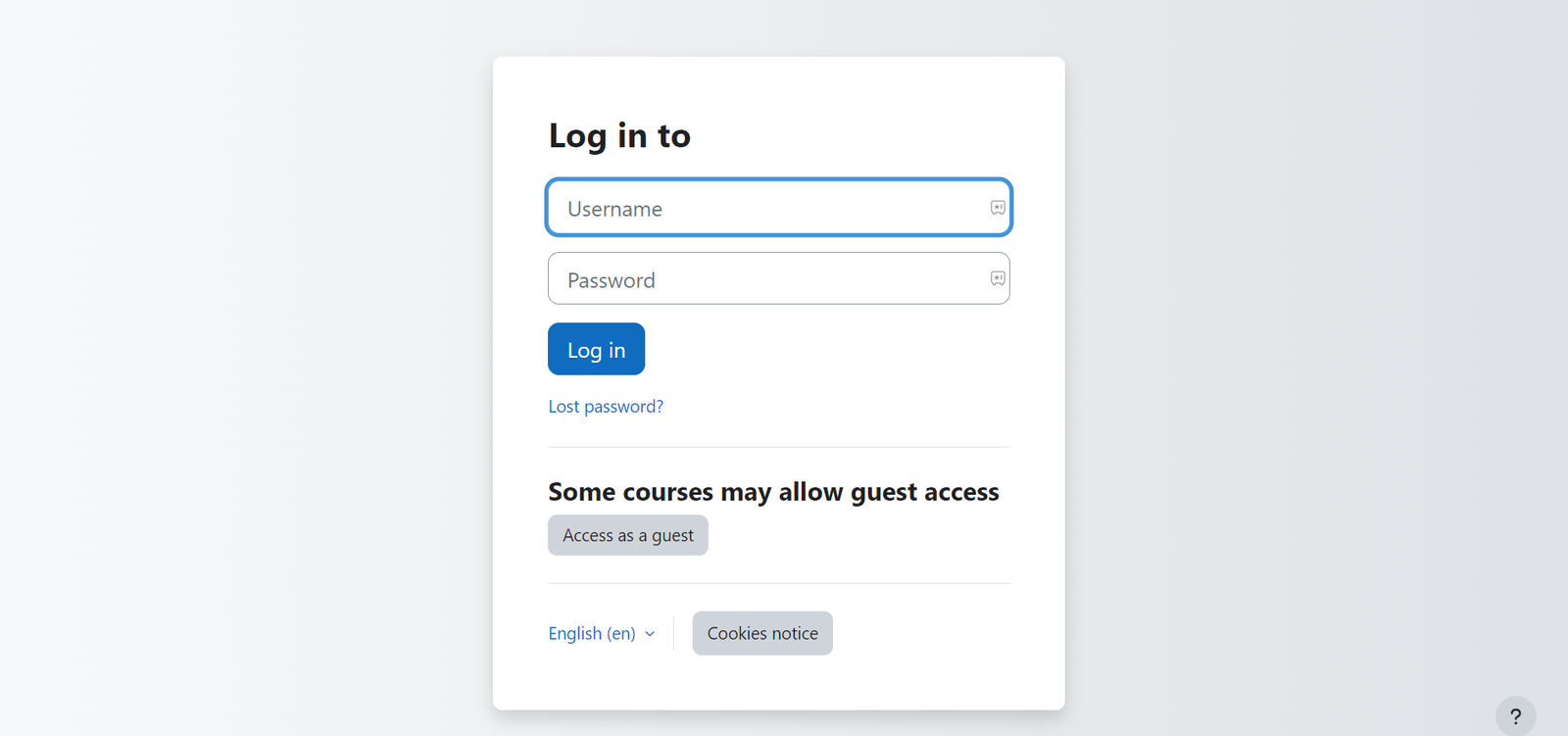Click the Log in to heading
Viewport: 1568px width, 736px height.
click(x=619, y=136)
